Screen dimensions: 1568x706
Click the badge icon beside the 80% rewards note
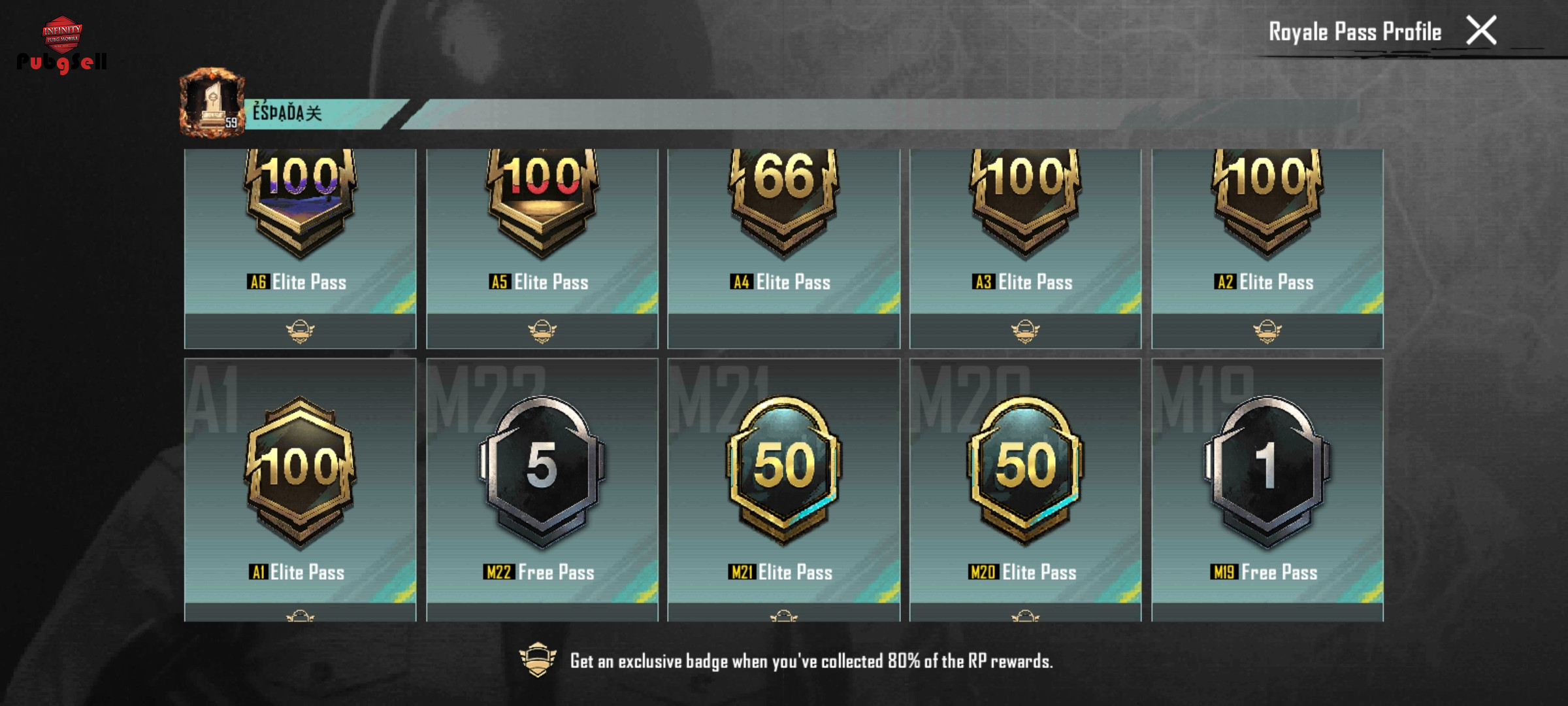coord(538,660)
